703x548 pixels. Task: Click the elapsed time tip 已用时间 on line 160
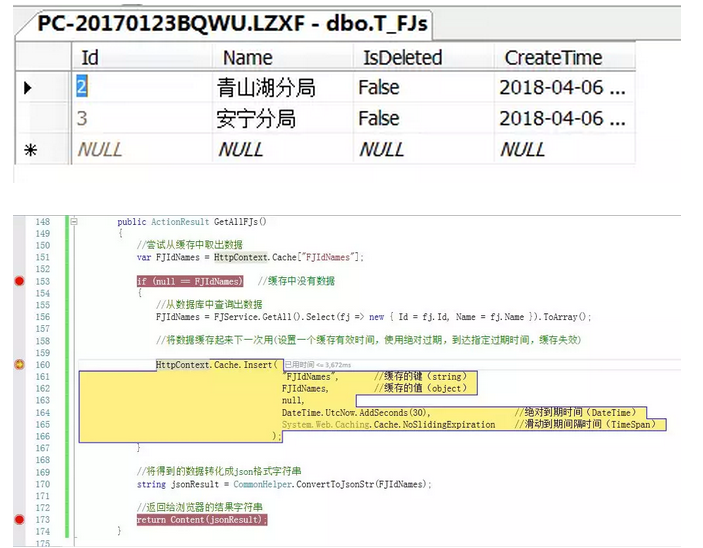coord(318,365)
